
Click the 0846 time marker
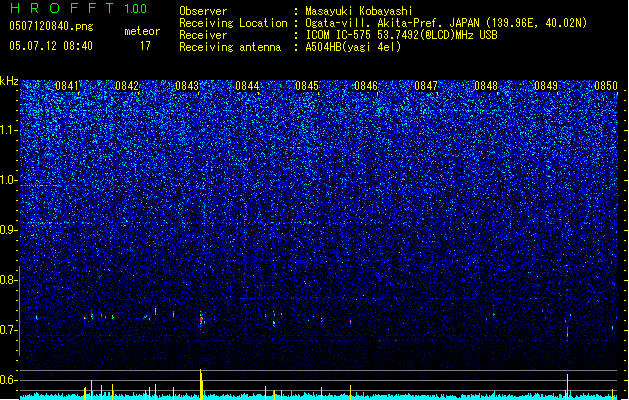[x=366, y=86]
